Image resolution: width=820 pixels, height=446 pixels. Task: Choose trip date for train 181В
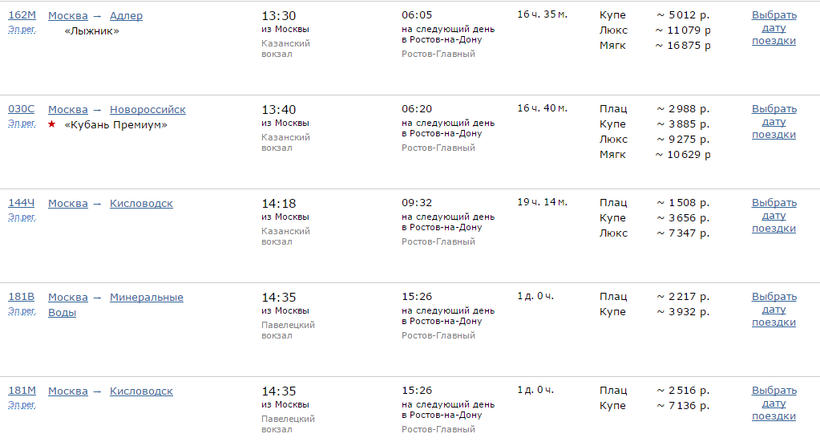click(774, 310)
